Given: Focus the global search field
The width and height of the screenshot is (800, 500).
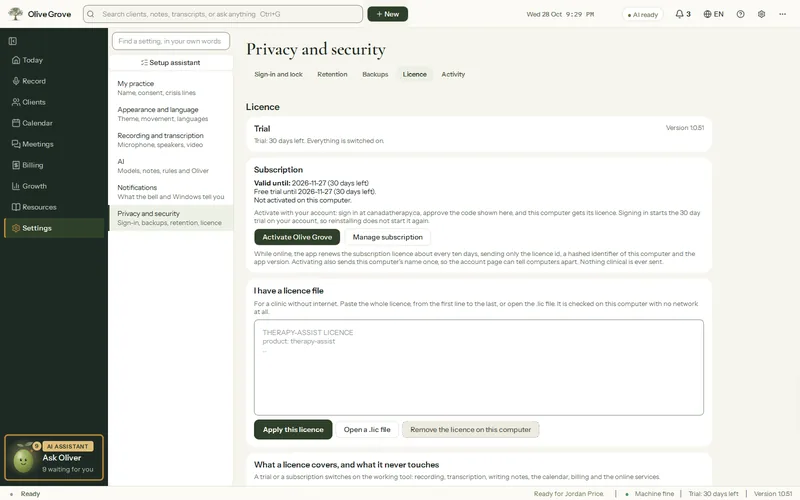Looking at the screenshot, I should [x=223, y=14].
